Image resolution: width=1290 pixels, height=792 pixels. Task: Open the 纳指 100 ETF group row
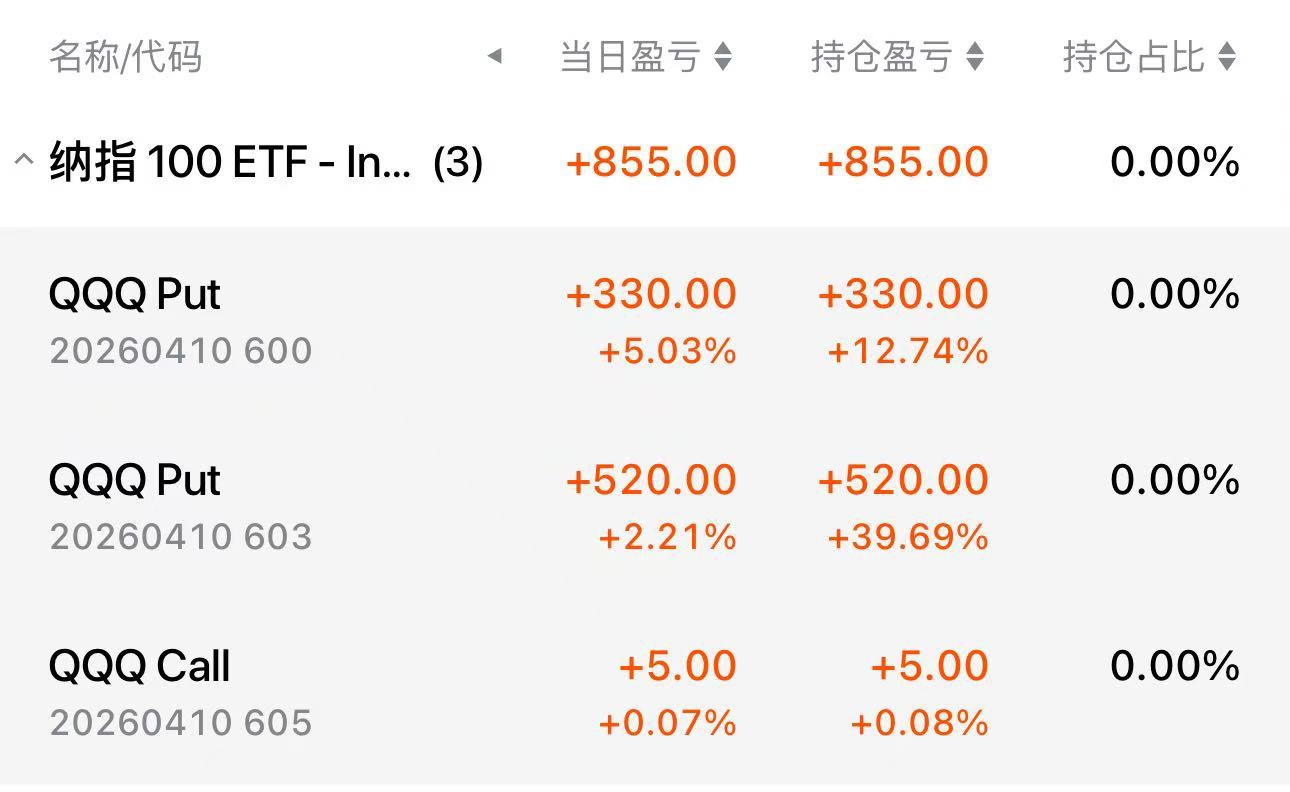pyautogui.click(x=230, y=162)
